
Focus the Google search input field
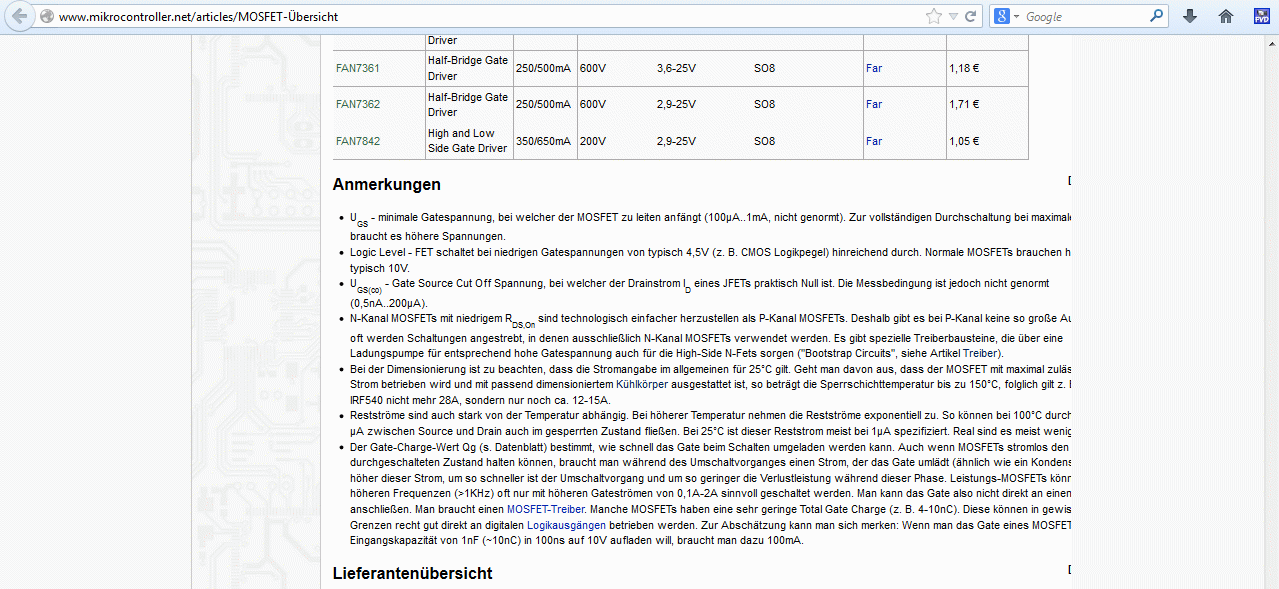coord(1085,16)
